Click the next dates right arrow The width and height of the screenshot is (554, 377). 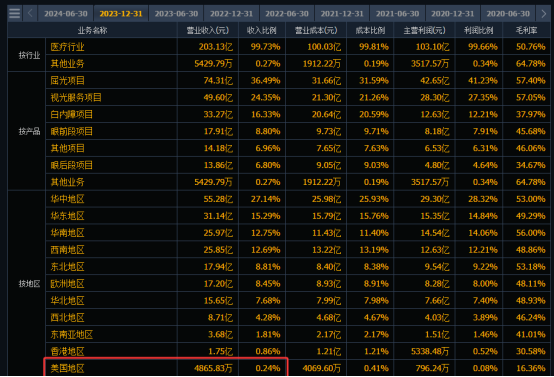[x=543, y=13]
